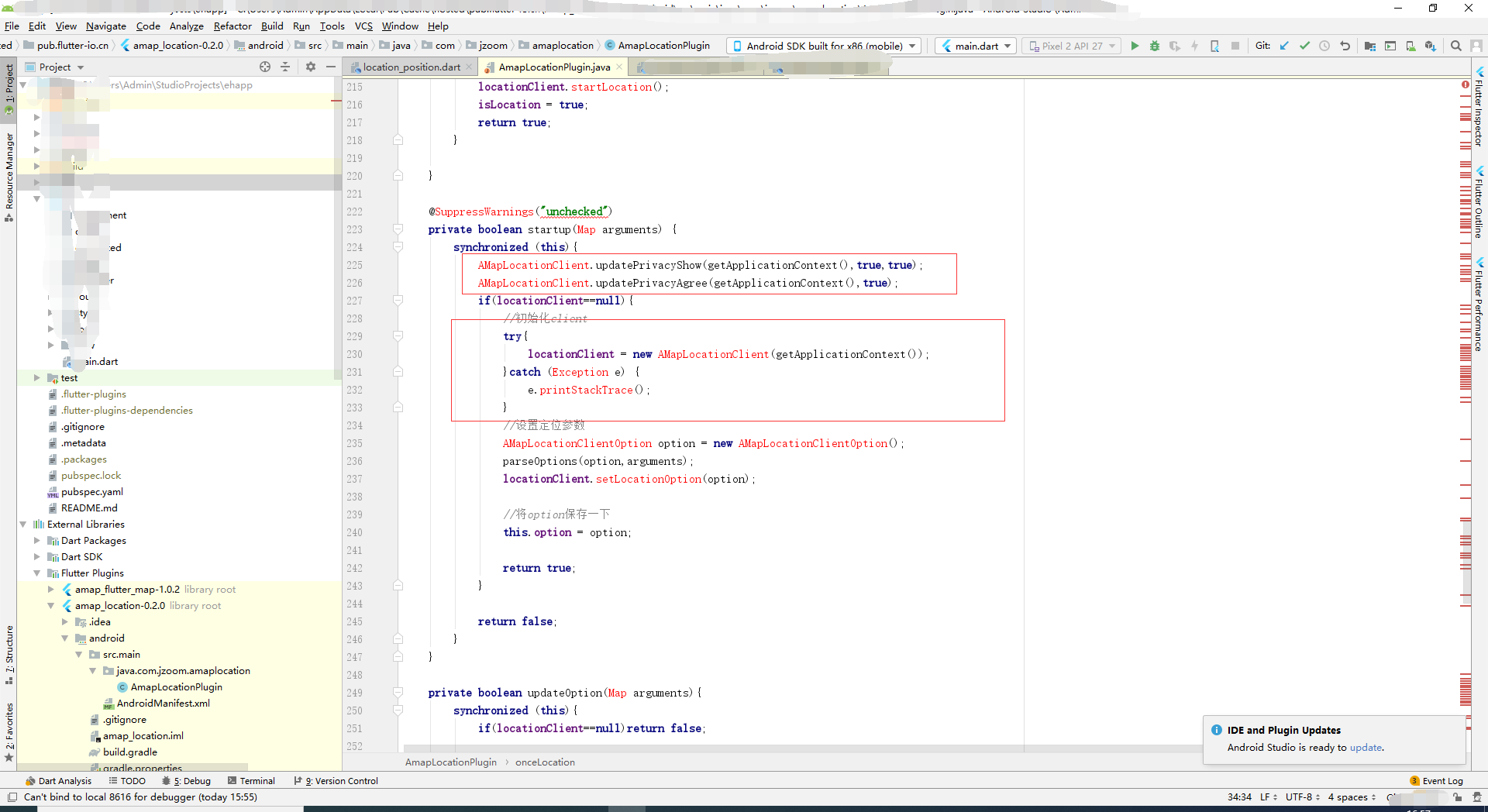Open the Dart Analysis tool window
Screen dimensions: 1488x812
(x=59, y=781)
